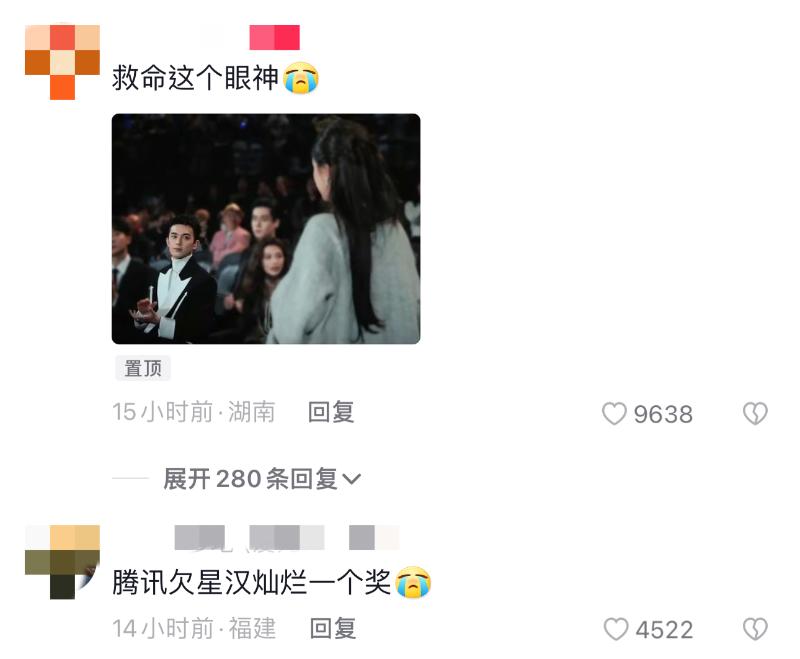Tap the 置顶 pinned tag
The width and height of the screenshot is (800, 659).
143,368
